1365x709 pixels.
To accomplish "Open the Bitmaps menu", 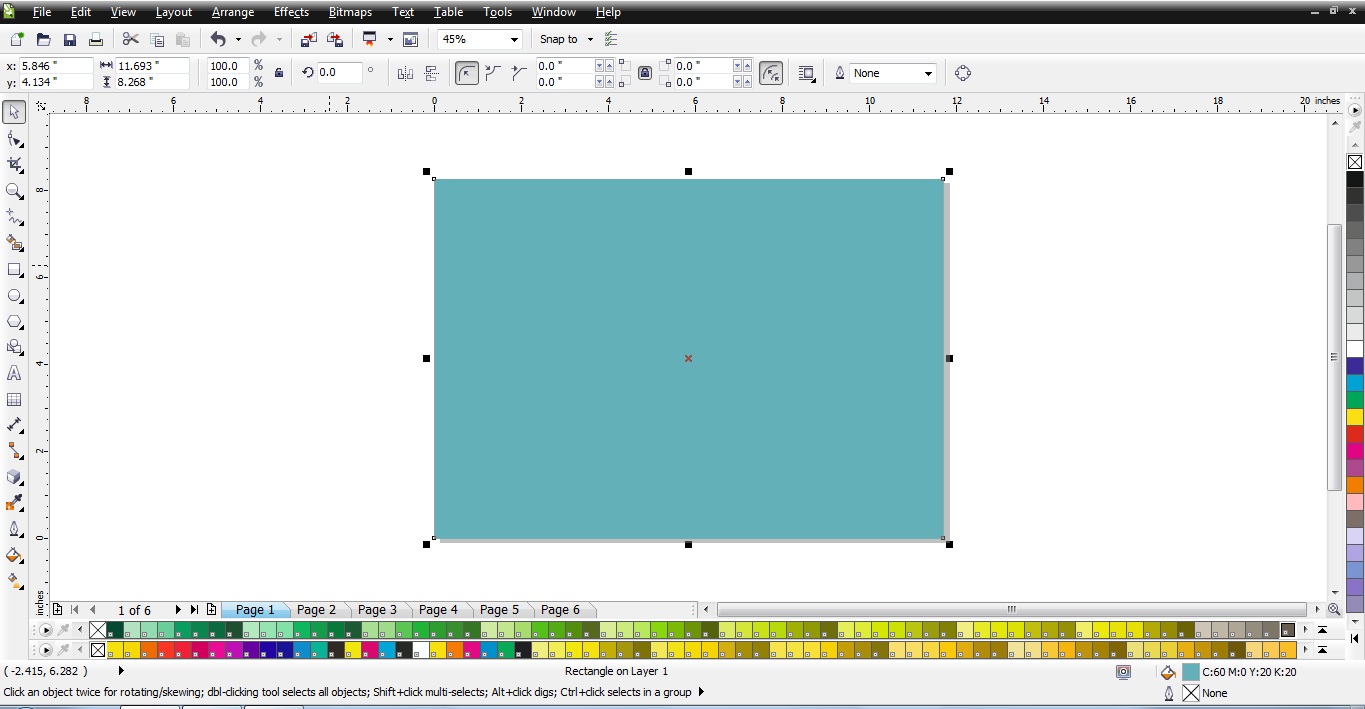I will (x=350, y=12).
